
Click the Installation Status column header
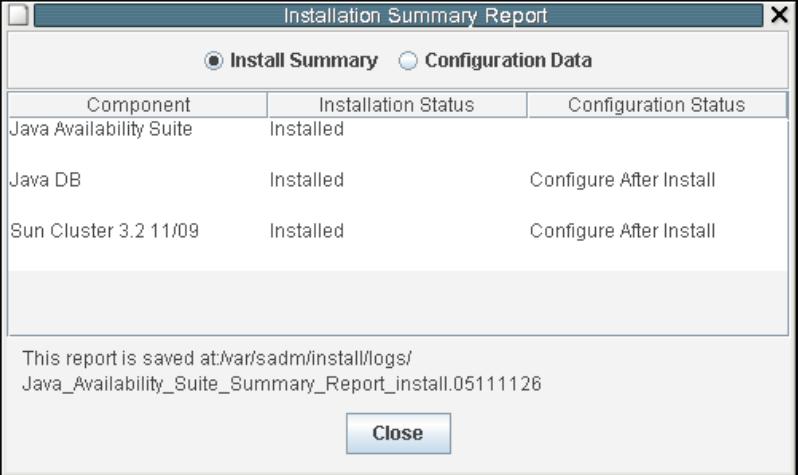pos(397,105)
